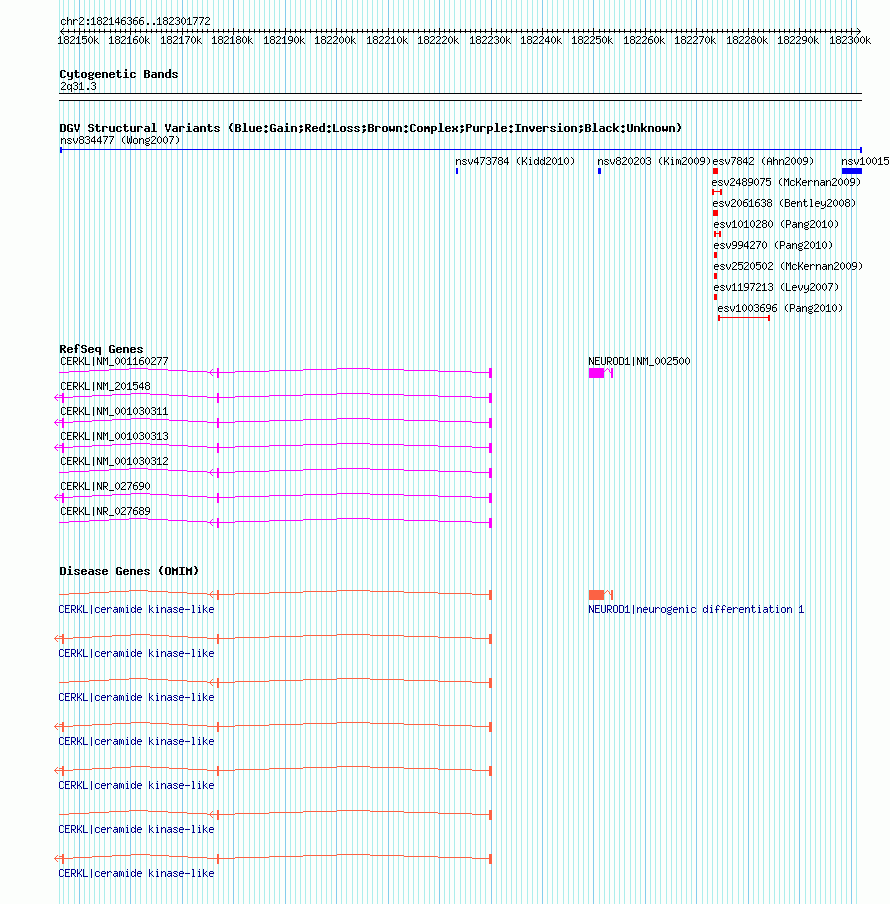Click the magenta gene model under CERKL|NM_201548
This screenshot has width=890, height=904.
point(273,397)
